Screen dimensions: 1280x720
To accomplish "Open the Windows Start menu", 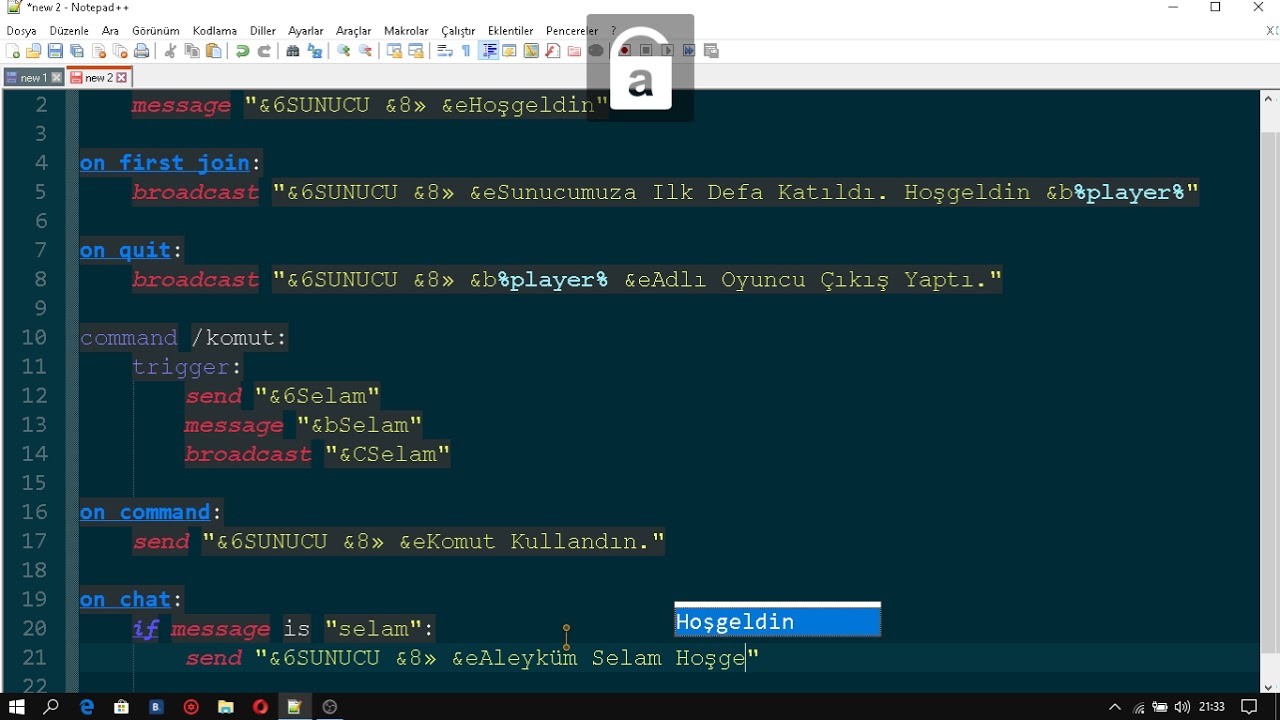I will pos(16,707).
